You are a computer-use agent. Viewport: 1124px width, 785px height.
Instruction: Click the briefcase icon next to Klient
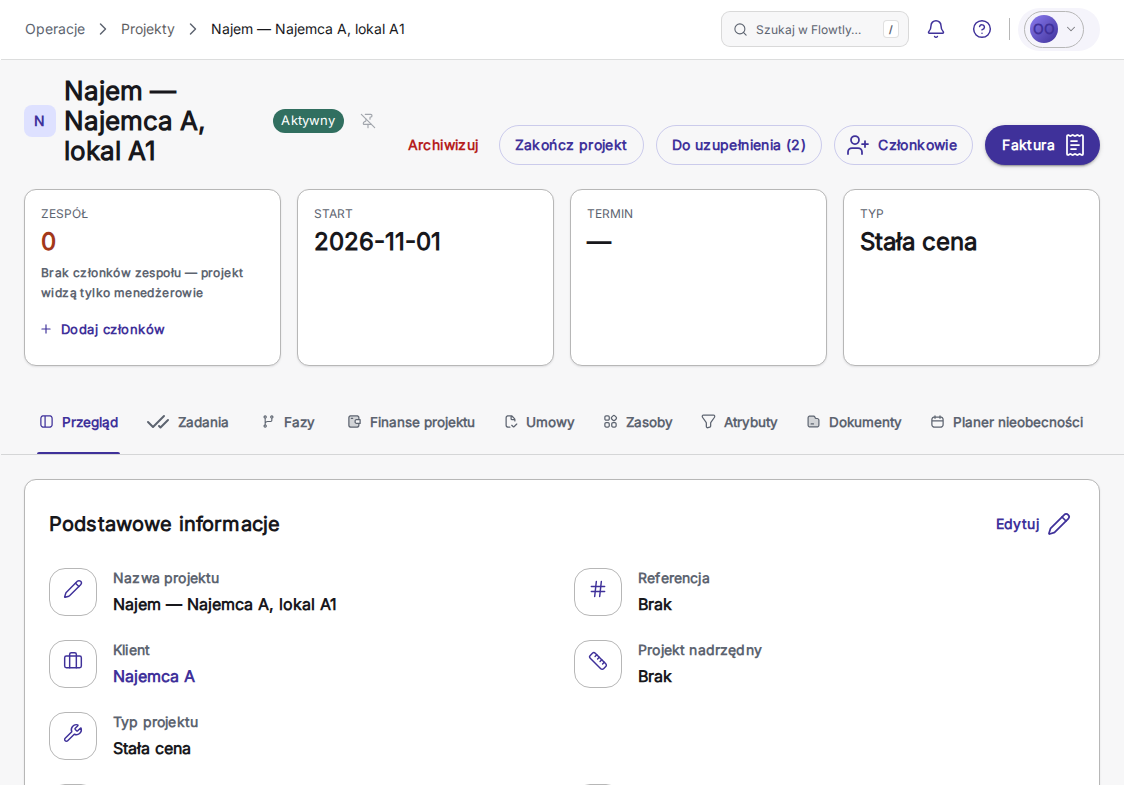(73, 663)
